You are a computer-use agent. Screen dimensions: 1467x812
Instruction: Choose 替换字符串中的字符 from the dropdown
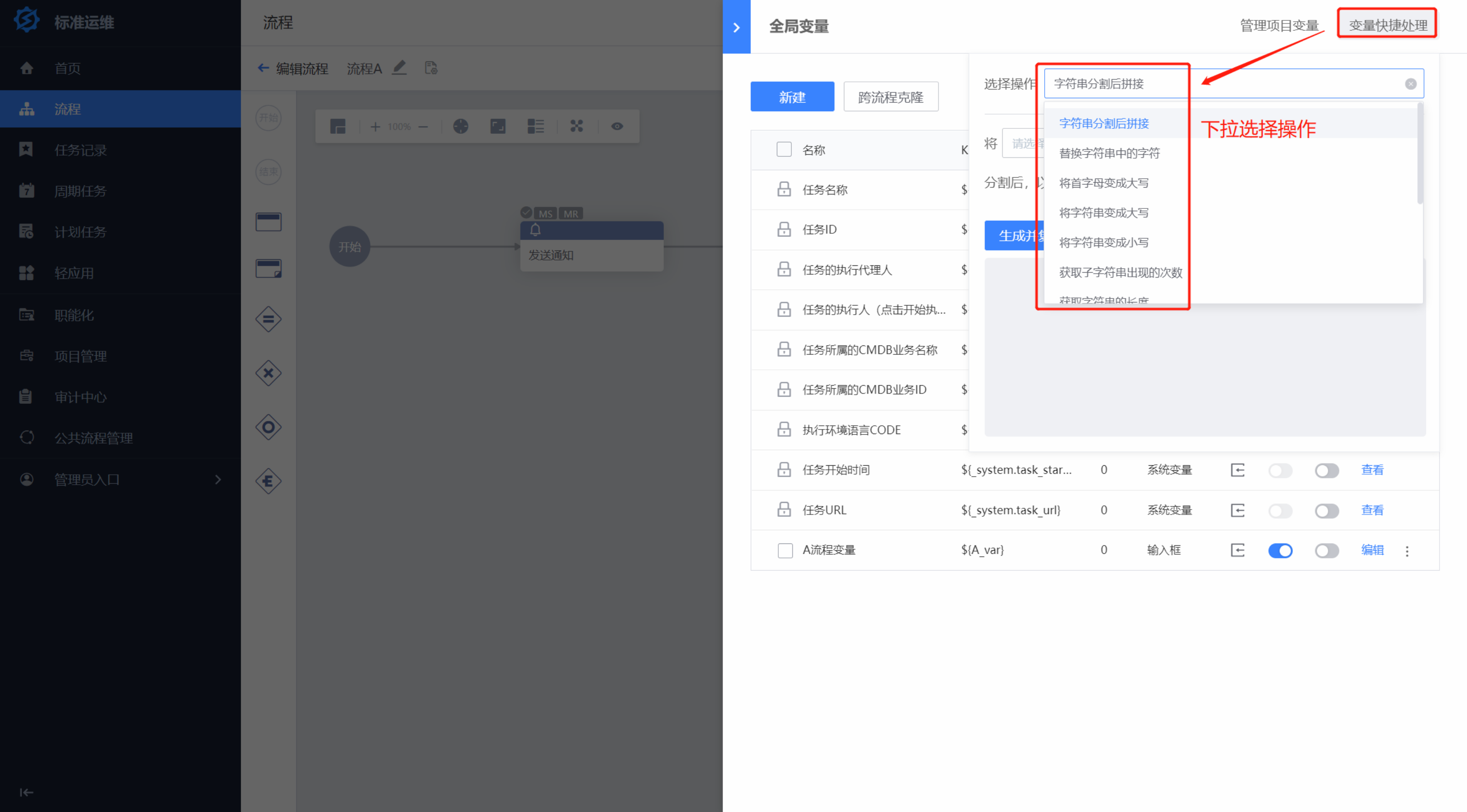pos(1109,153)
